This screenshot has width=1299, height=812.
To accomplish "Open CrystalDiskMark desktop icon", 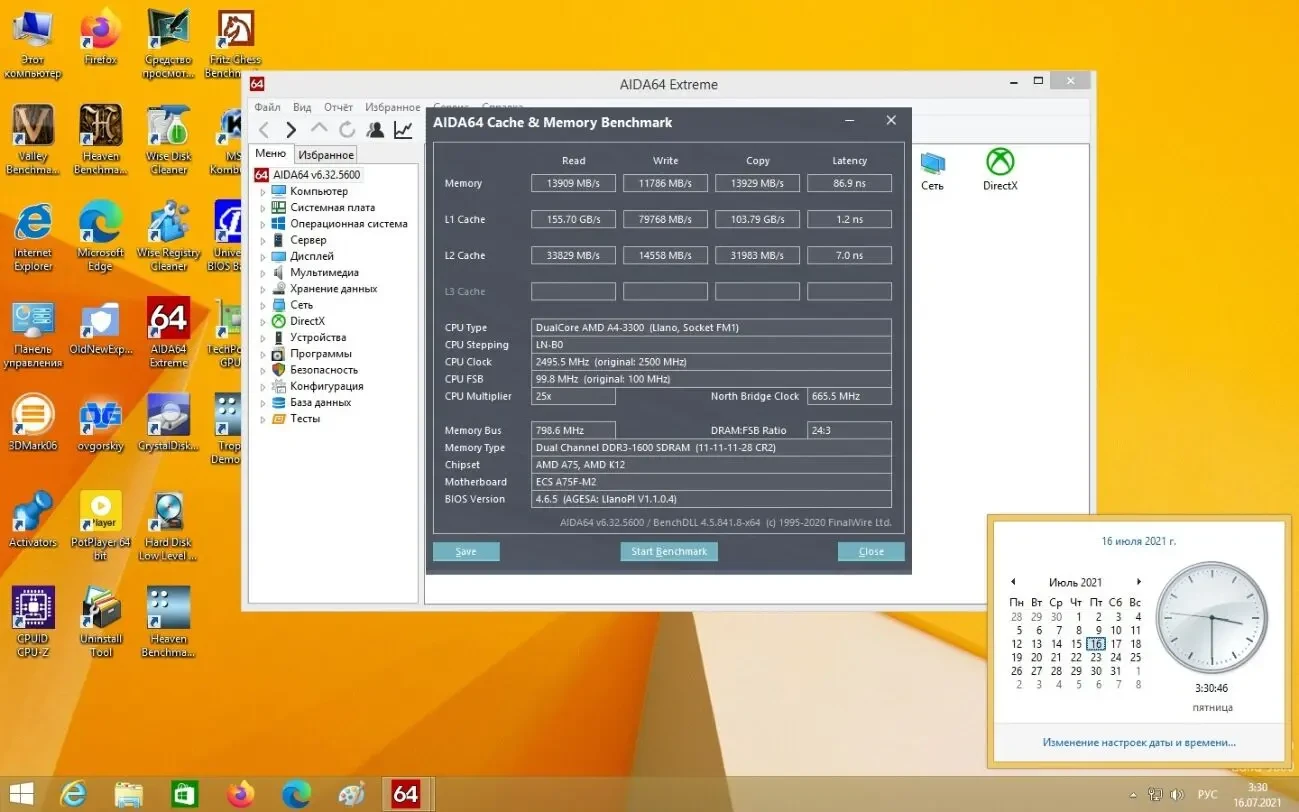I will click(x=167, y=415).
